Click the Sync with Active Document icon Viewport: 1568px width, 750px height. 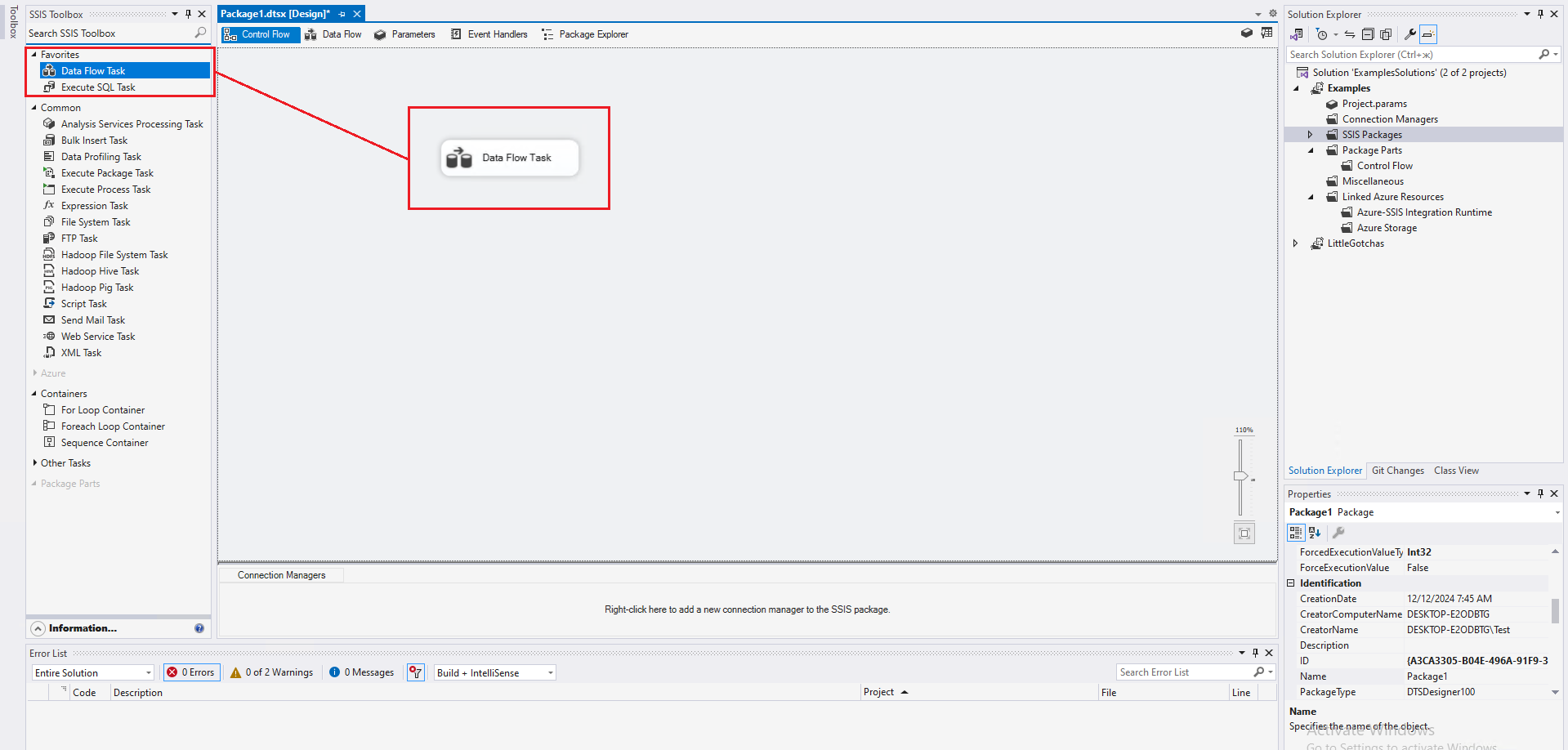coord(1350,34)
